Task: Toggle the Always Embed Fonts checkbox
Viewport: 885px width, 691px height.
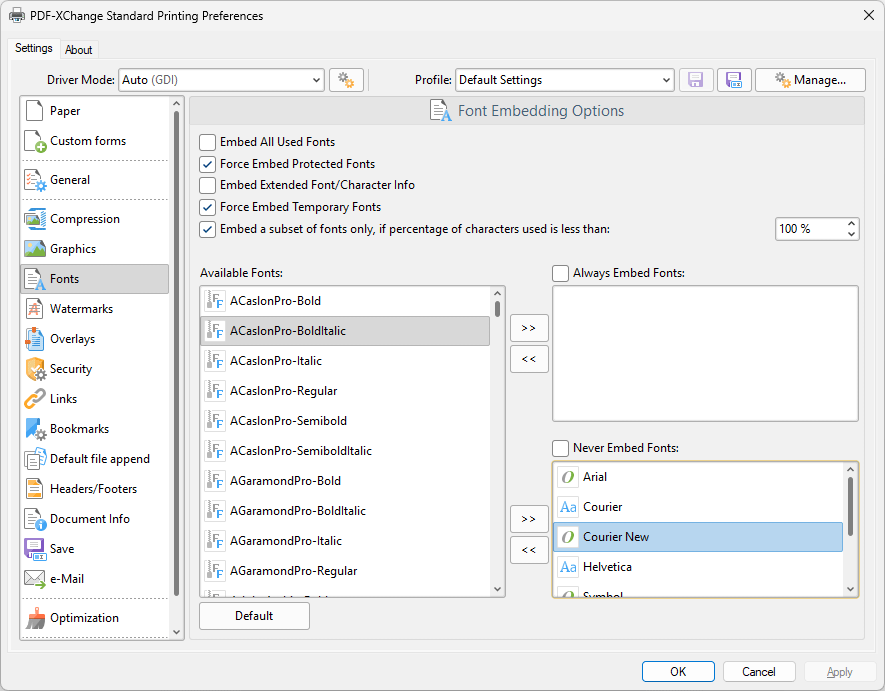Action: (561, 273)
